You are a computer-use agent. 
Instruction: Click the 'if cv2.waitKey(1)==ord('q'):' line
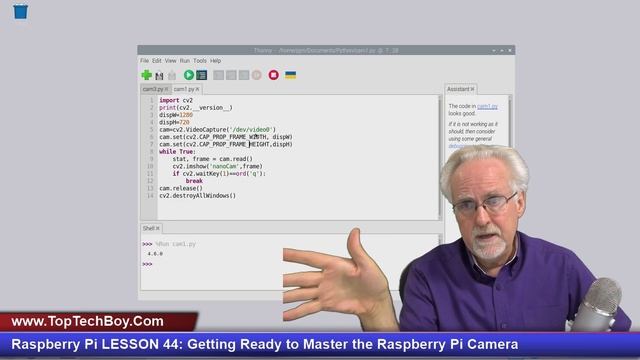219,174
